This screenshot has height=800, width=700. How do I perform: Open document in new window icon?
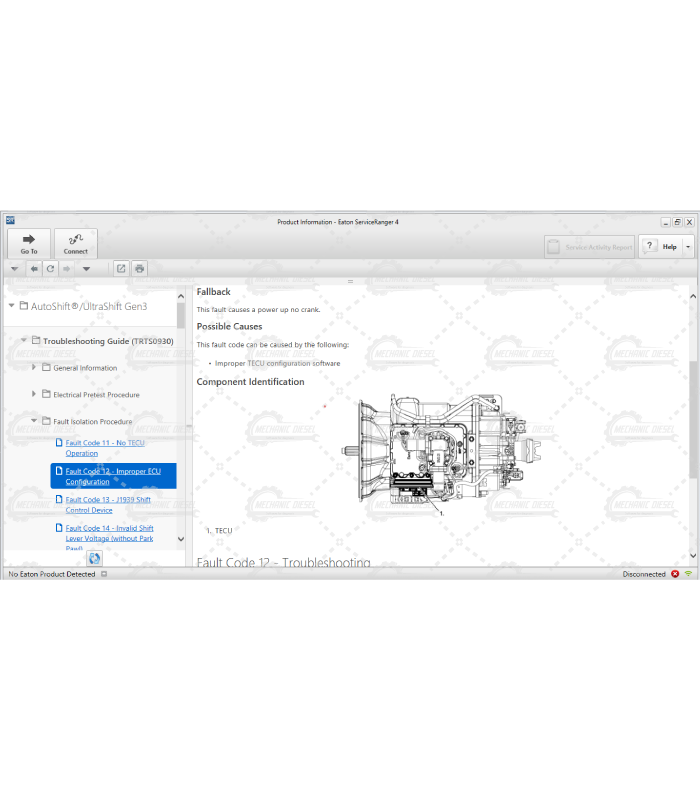click(121, 268)
